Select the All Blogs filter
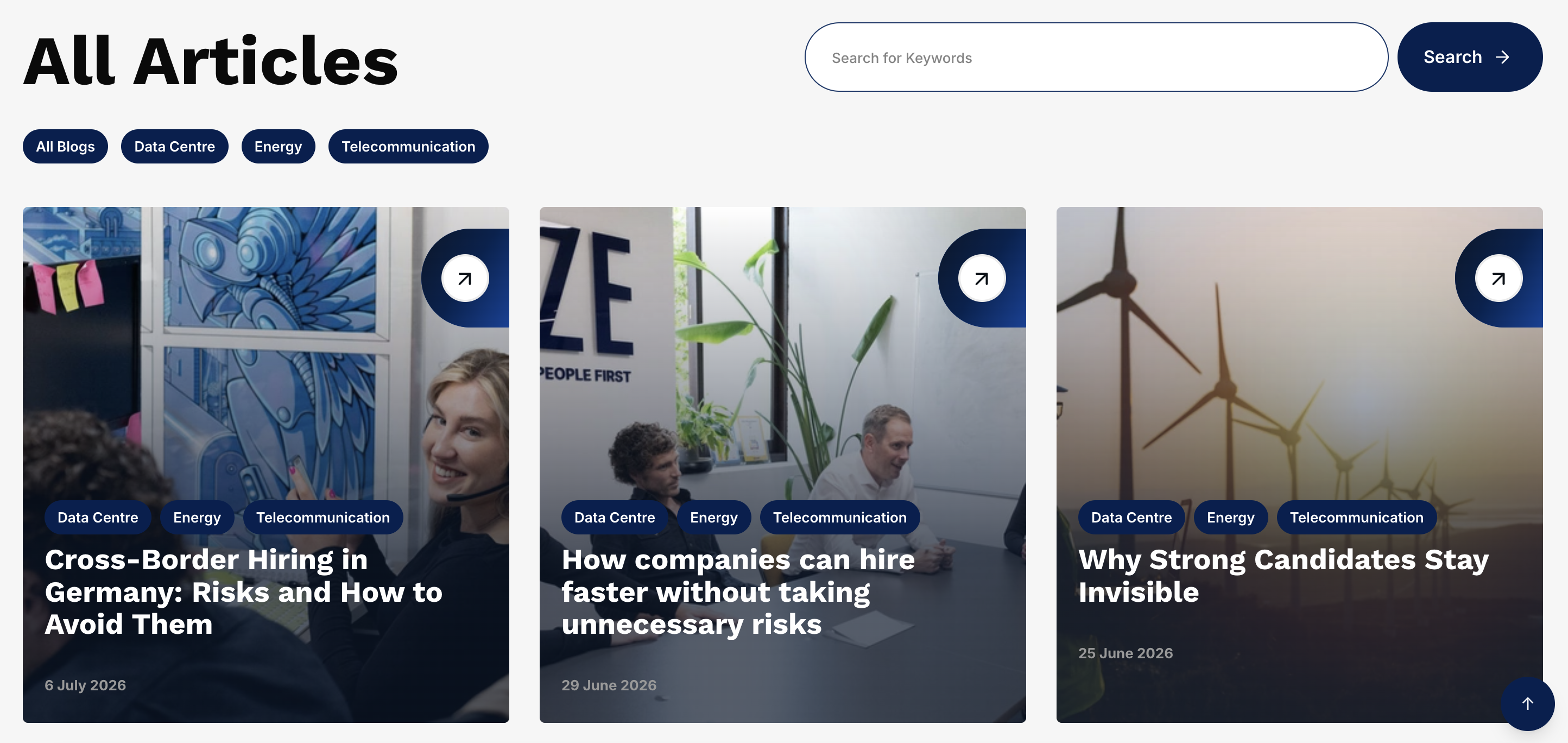This screenshot has height=743, width=1568. coord(65,146)
